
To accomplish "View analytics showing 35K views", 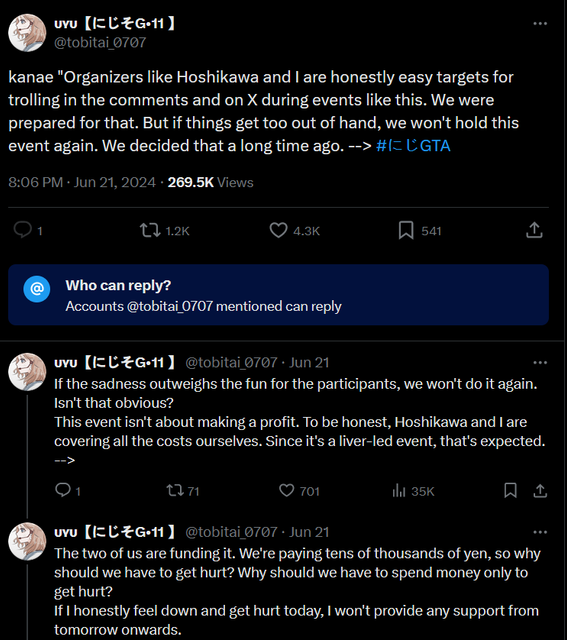I will click(414, 491).
